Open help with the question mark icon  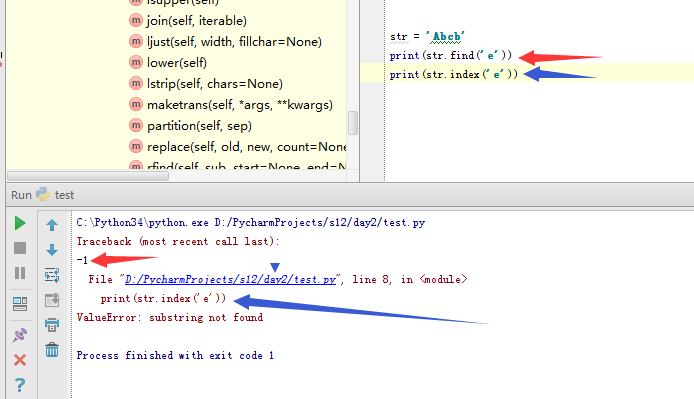coord(20,385)
